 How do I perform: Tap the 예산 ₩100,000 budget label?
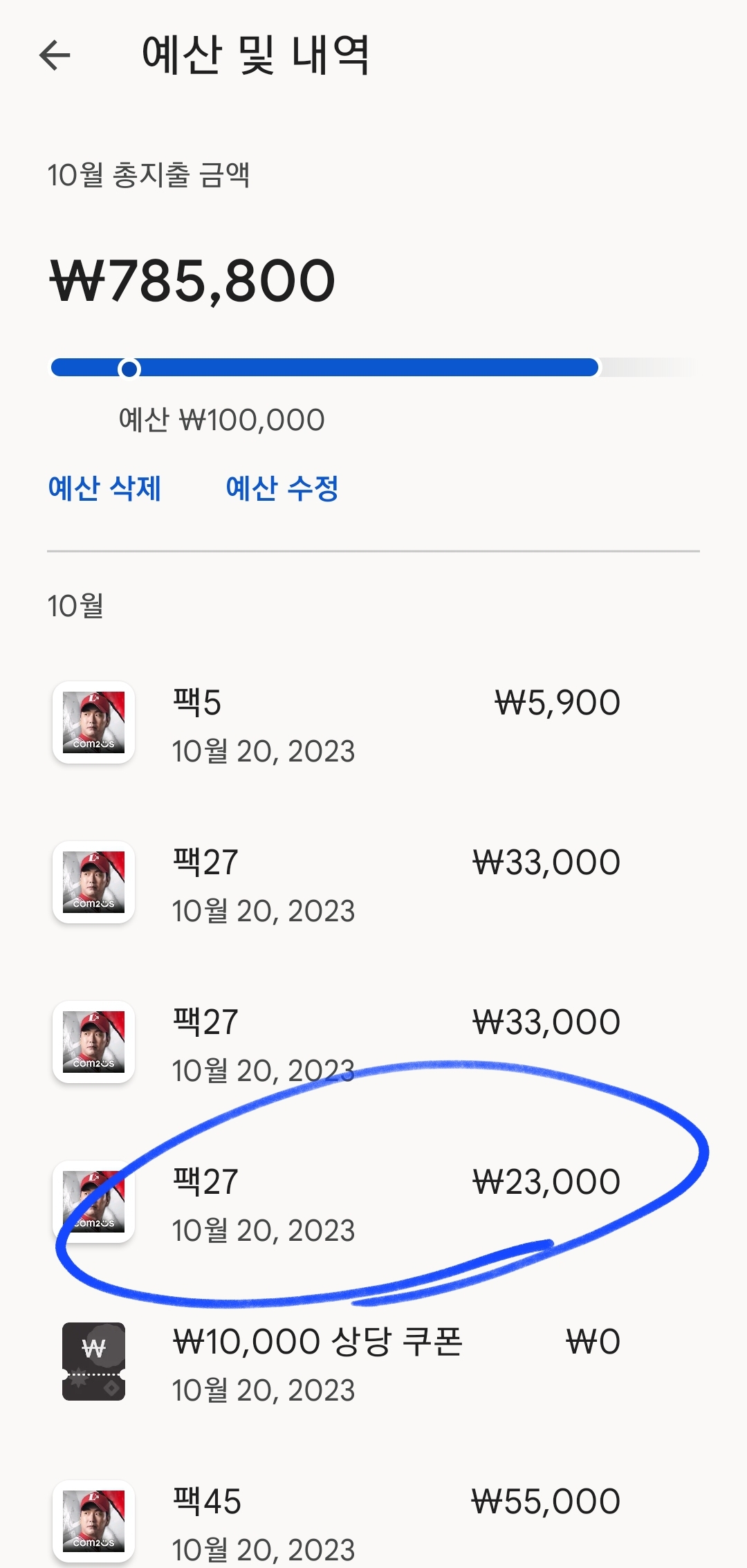[221, 420]
